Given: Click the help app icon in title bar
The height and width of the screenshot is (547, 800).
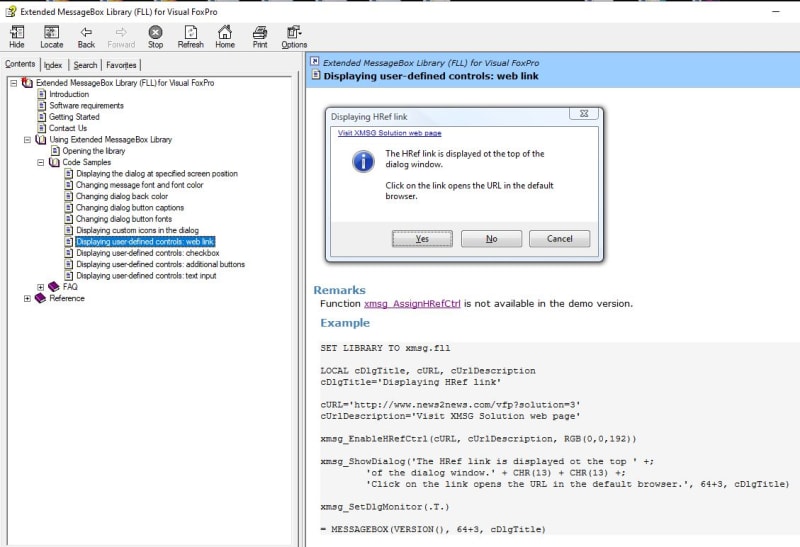Looking at the screenshot, I should pos(10,11).
